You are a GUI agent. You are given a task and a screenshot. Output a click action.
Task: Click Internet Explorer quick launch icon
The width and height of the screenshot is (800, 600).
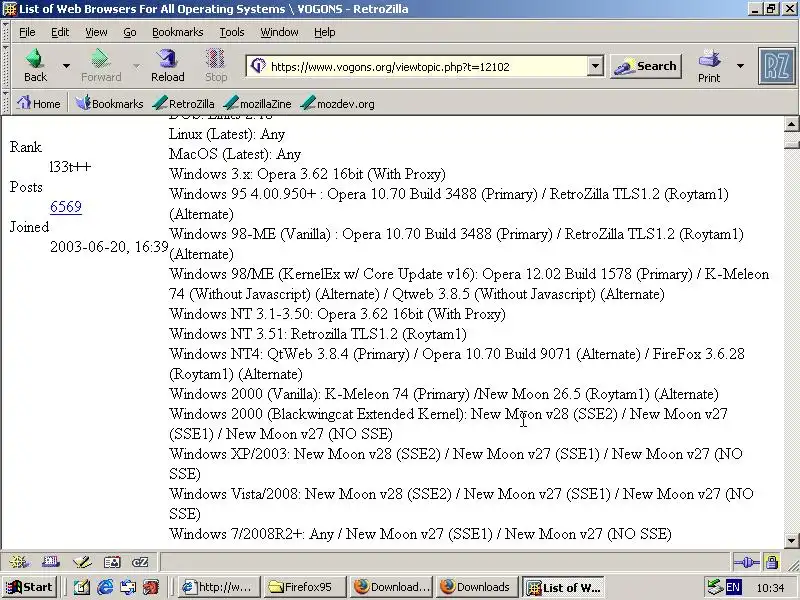click(x=105, y=587)
